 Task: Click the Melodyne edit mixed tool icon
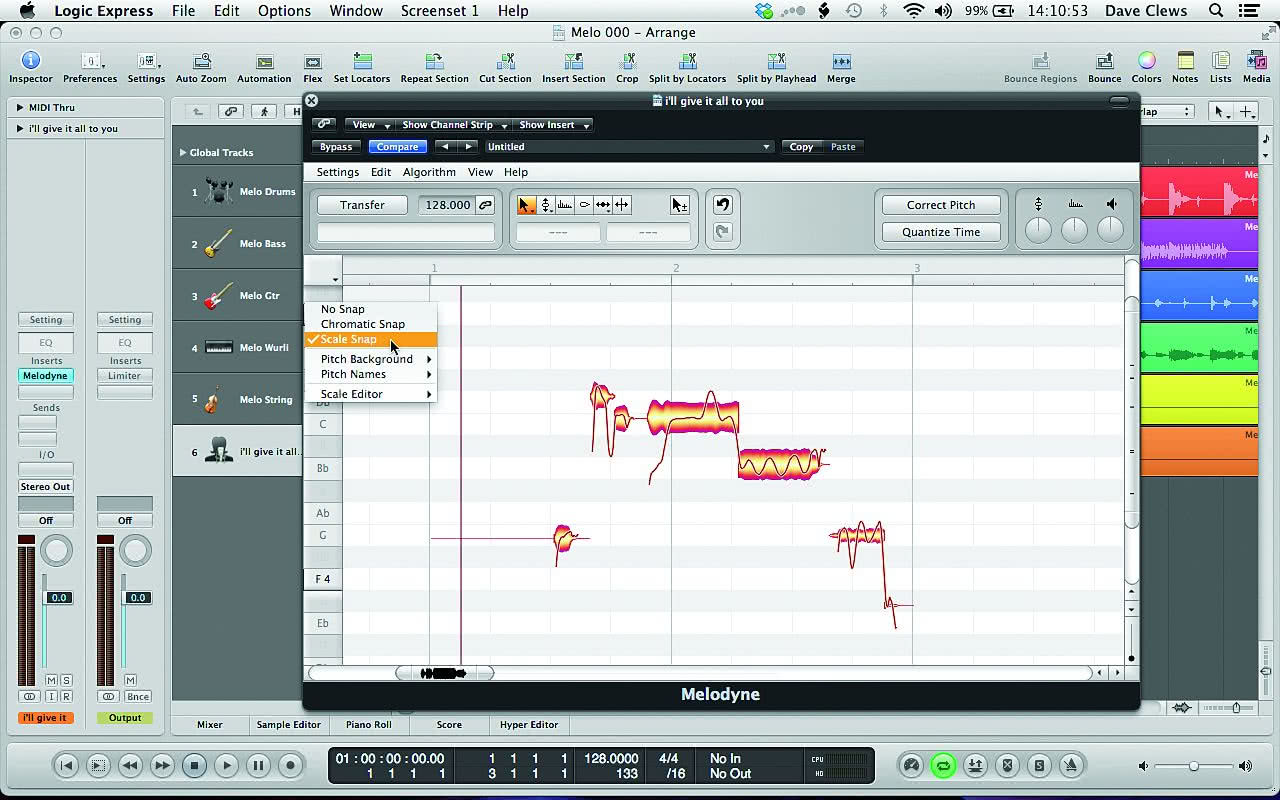pos(679,205)
